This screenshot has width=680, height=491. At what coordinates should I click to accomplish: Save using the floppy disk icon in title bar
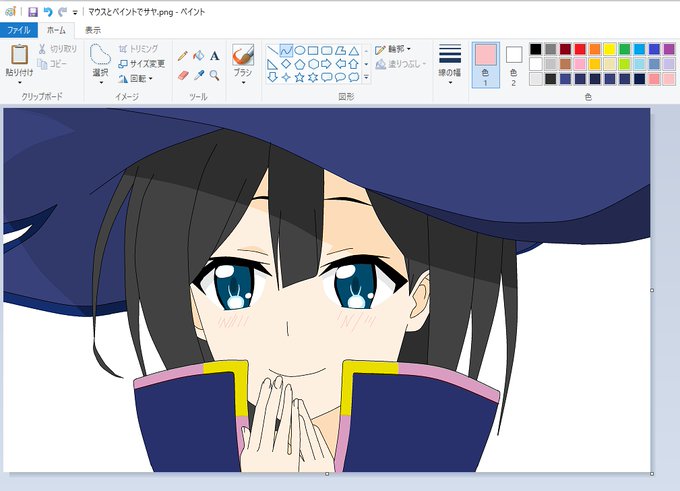click(33, 12)
